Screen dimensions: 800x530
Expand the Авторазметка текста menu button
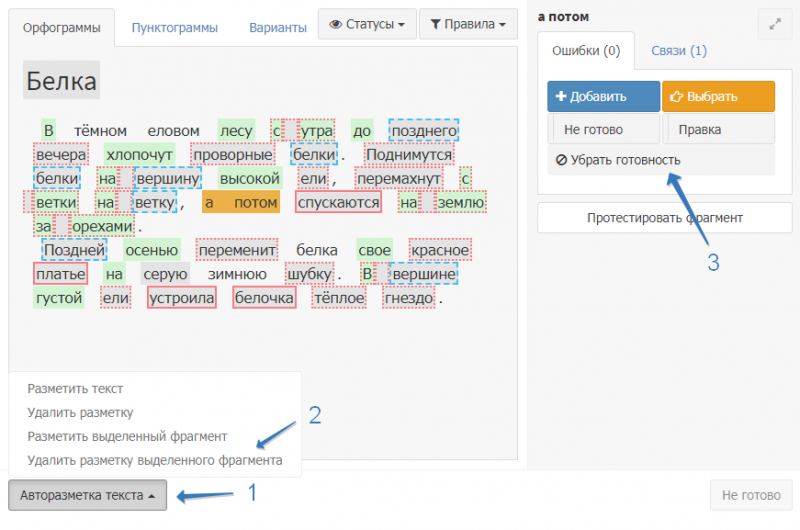pyautogui.click(x=88, y=495)
